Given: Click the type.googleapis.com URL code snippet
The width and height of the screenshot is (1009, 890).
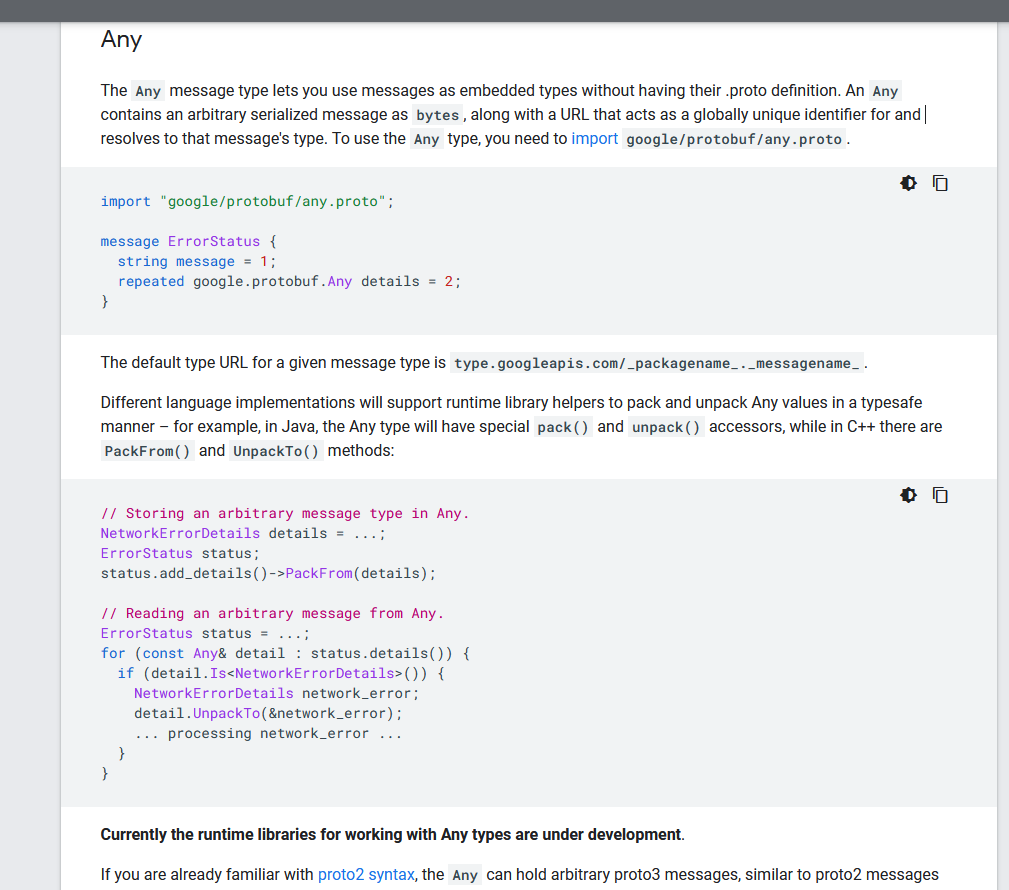Looking at the screenshot, I should 655,363.
